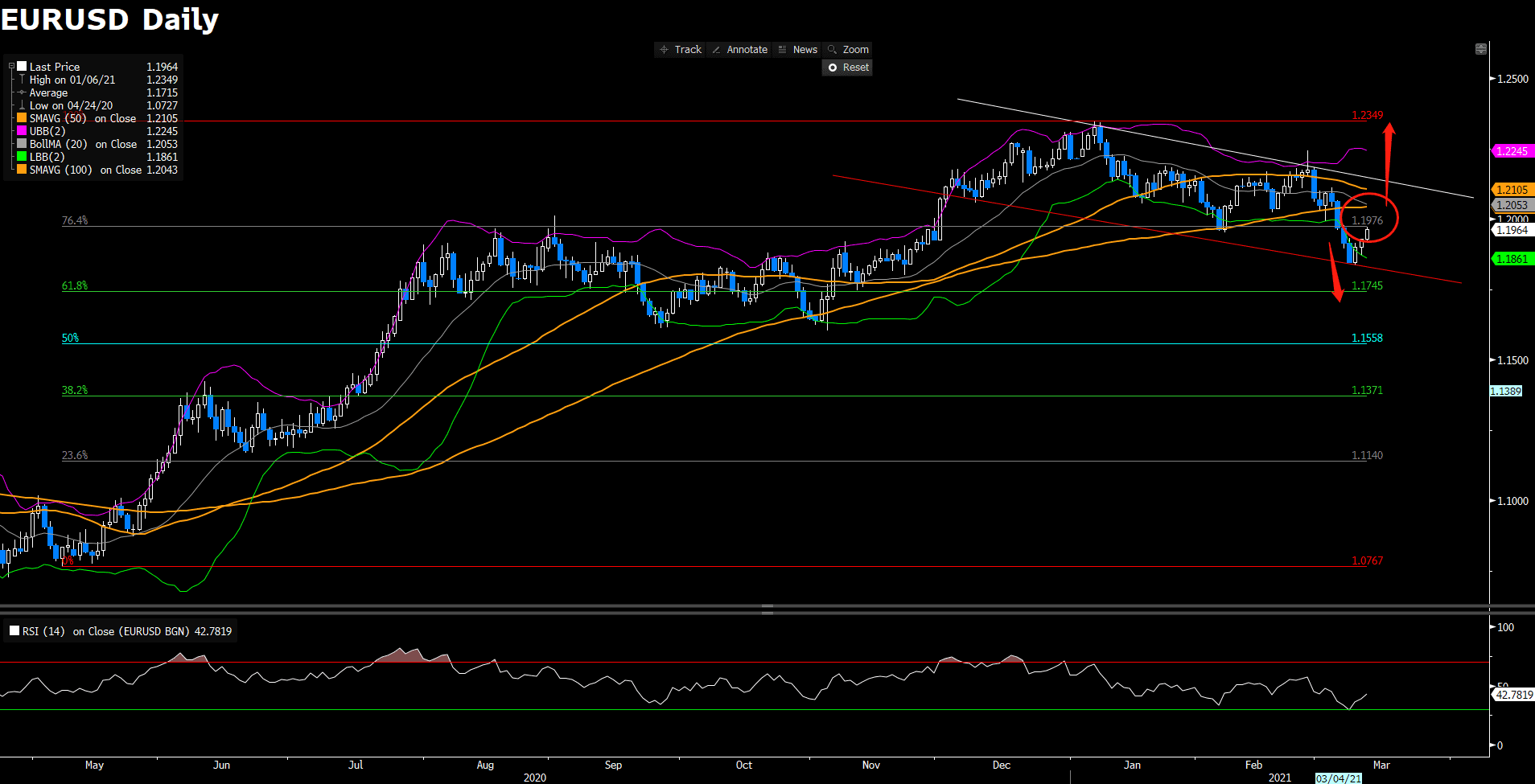This screenshot has height=784, width=1535.
Task: Click the 1.1140 Fibonacci price label
Action: 1367,455
